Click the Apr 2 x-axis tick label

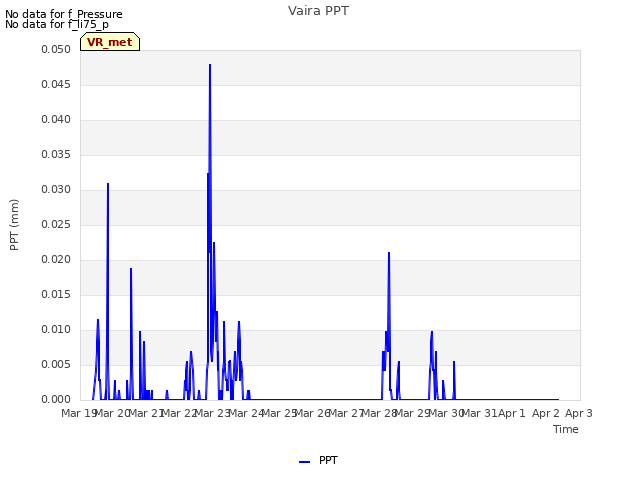coord(545,413)
